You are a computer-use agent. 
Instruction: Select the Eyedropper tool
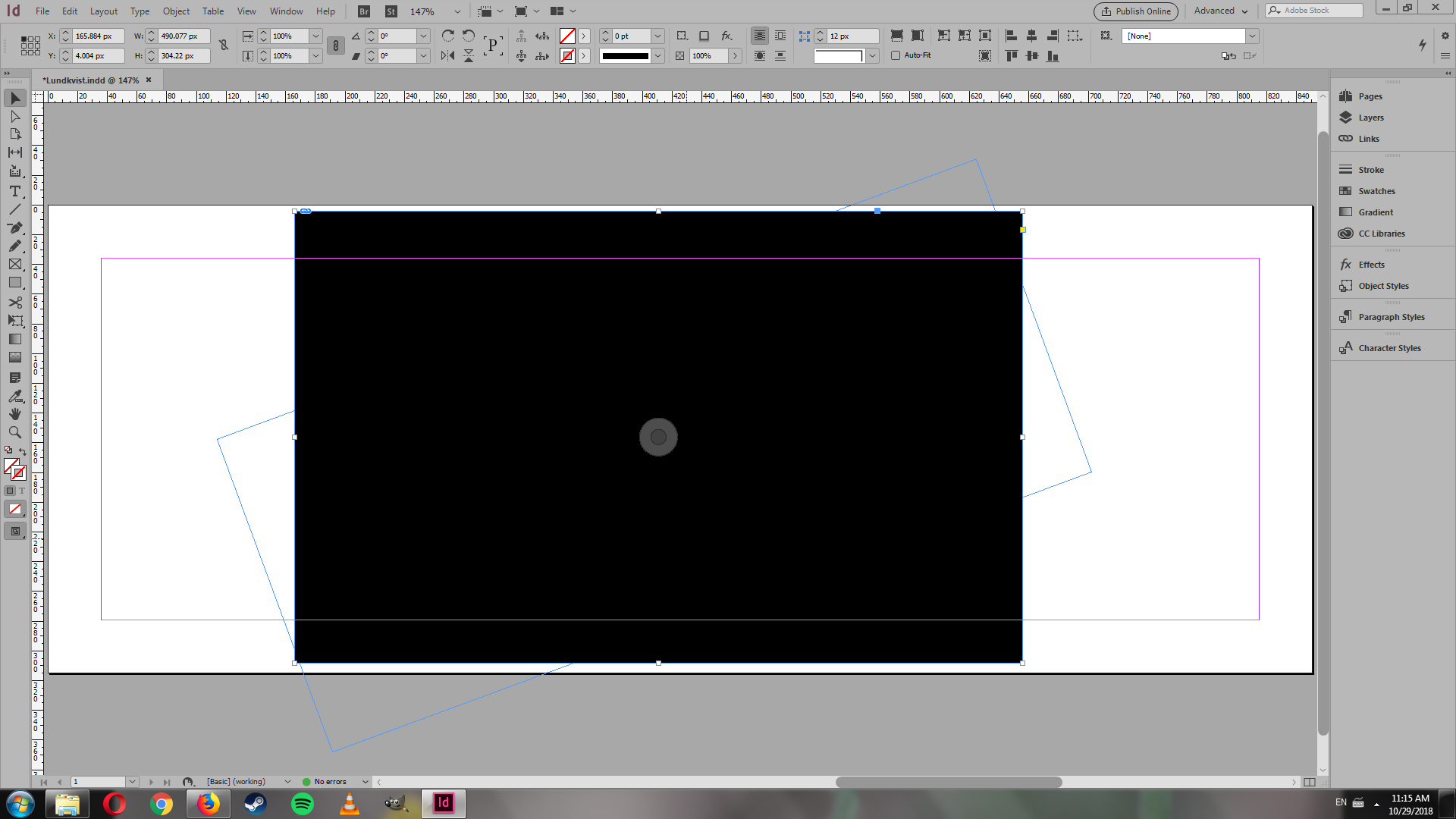click(15, 396)
